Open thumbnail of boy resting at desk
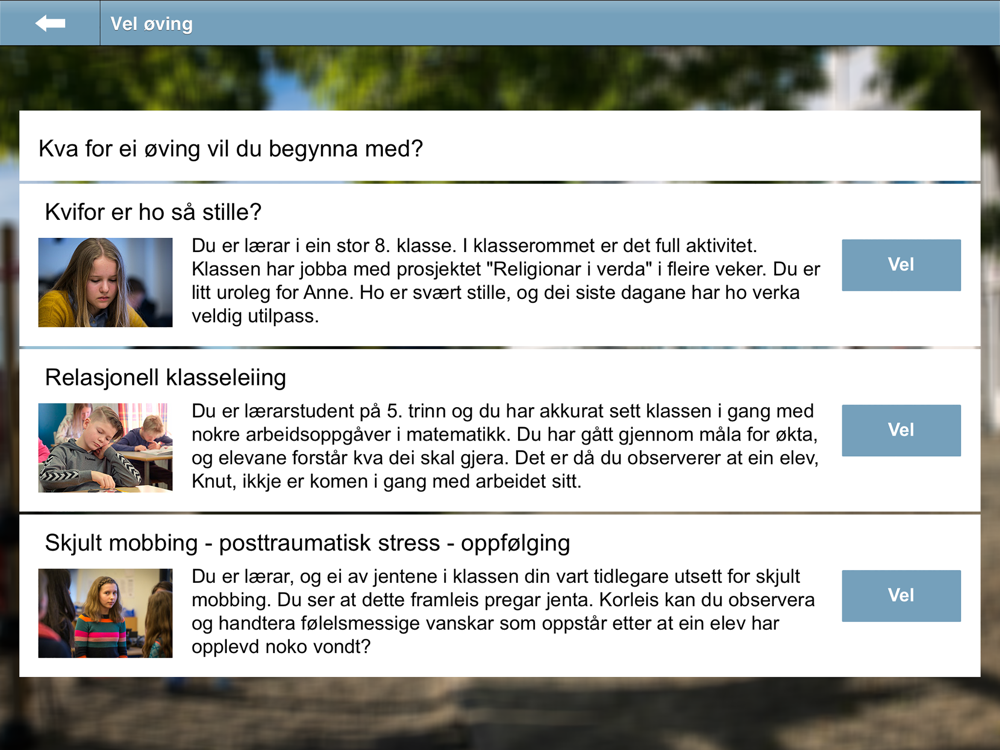The height and width of the screenshot is (750, 1000). (x=105, y=448)
